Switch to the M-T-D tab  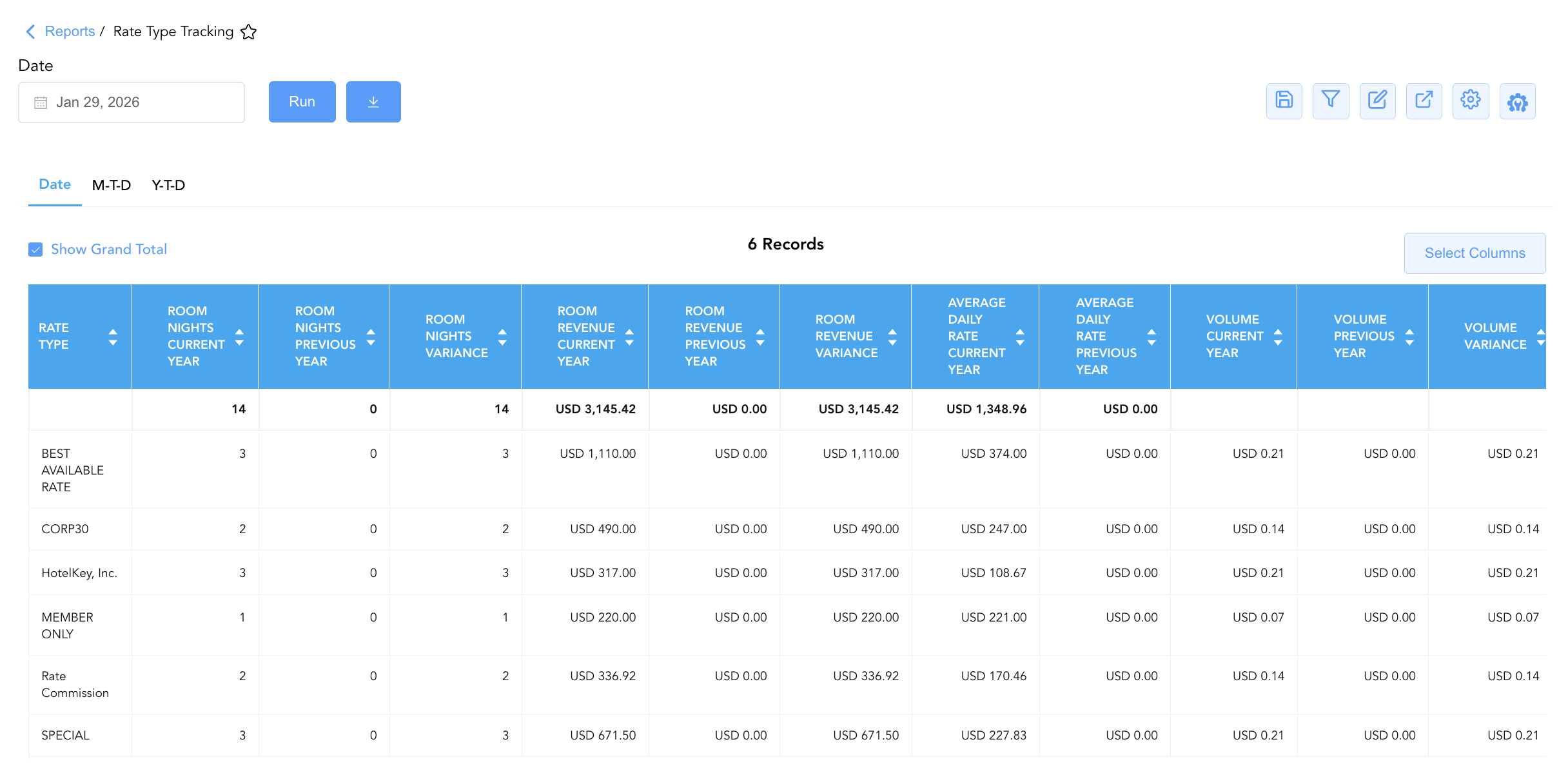pos(112,186)
